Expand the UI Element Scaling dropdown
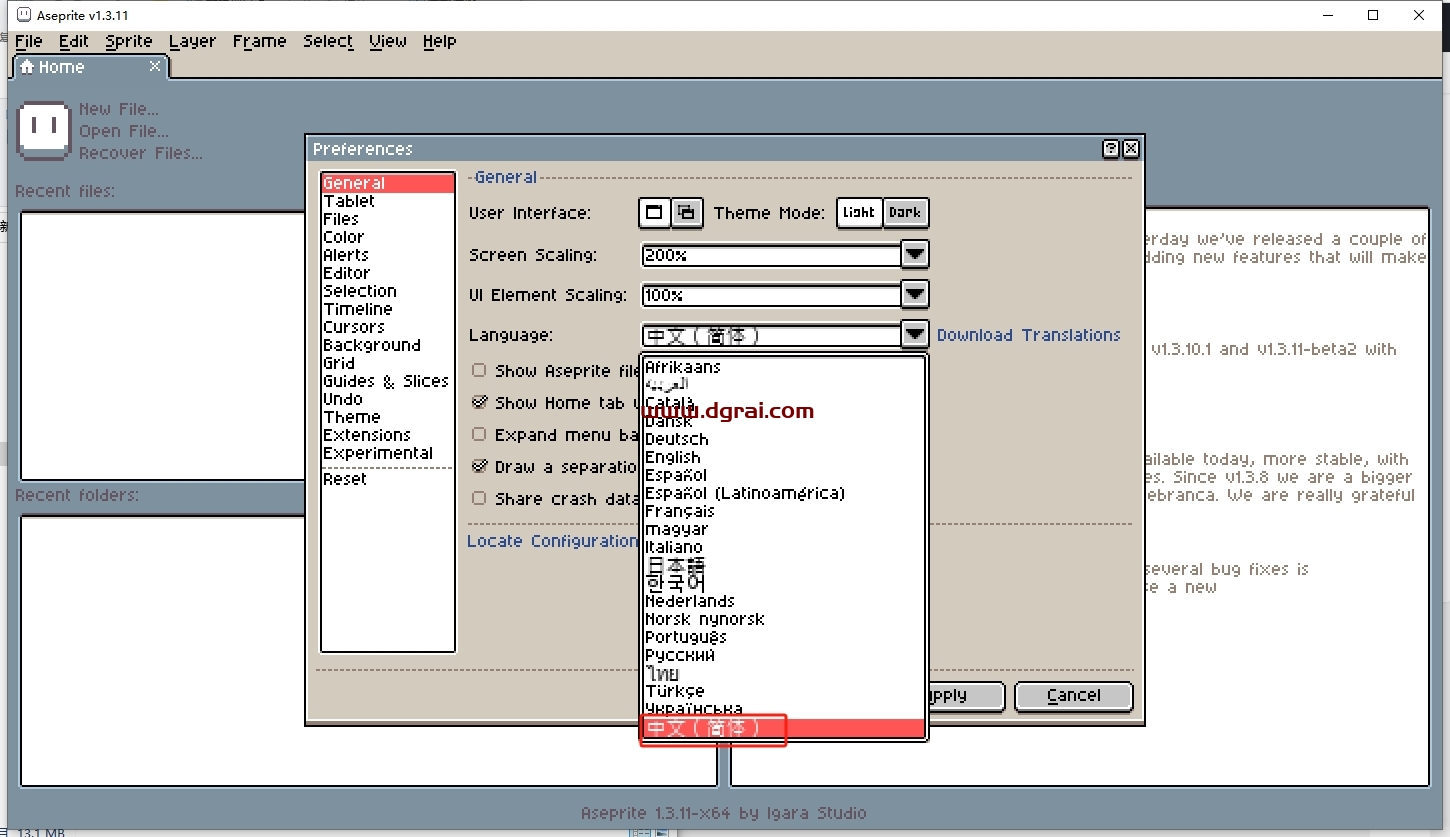Screen dimensions: 1450x837 915,295
